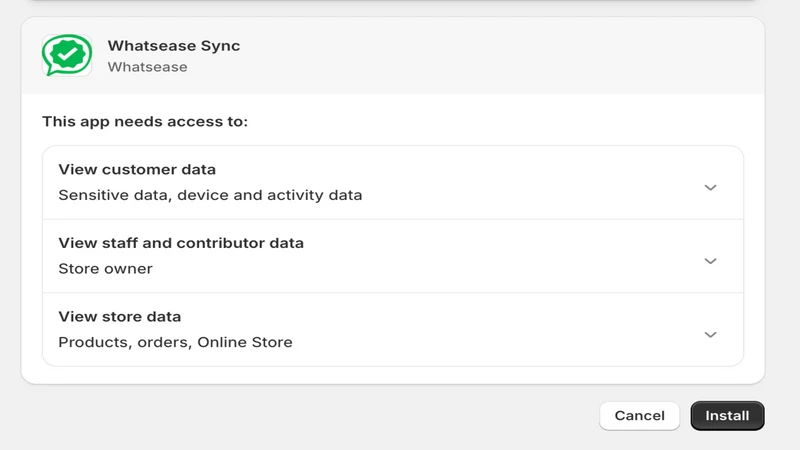Click 'Products, orders, Online Store' text

click(175, 342)
